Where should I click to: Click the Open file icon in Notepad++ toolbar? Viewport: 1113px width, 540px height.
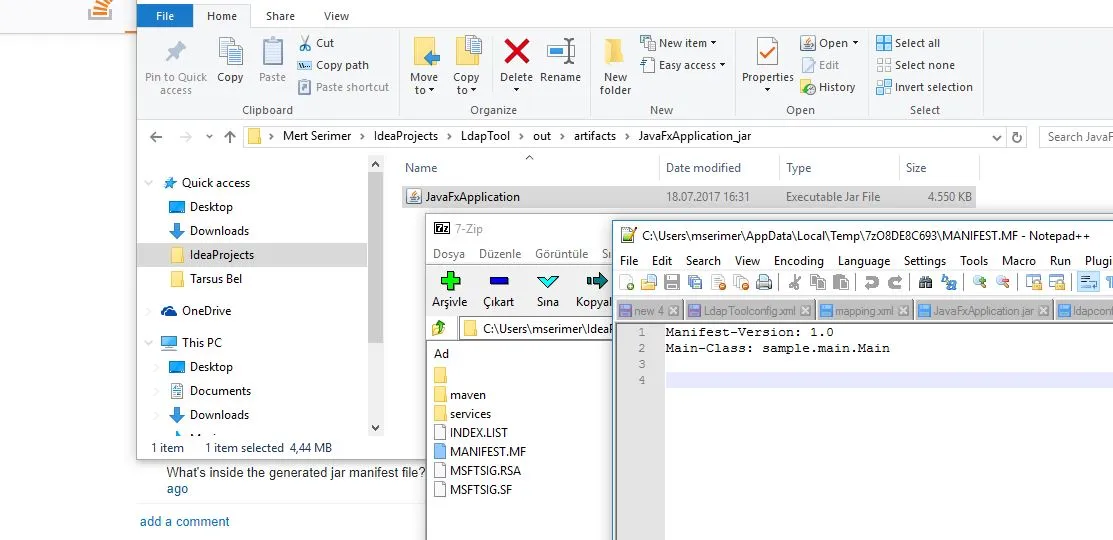(649, 282)
